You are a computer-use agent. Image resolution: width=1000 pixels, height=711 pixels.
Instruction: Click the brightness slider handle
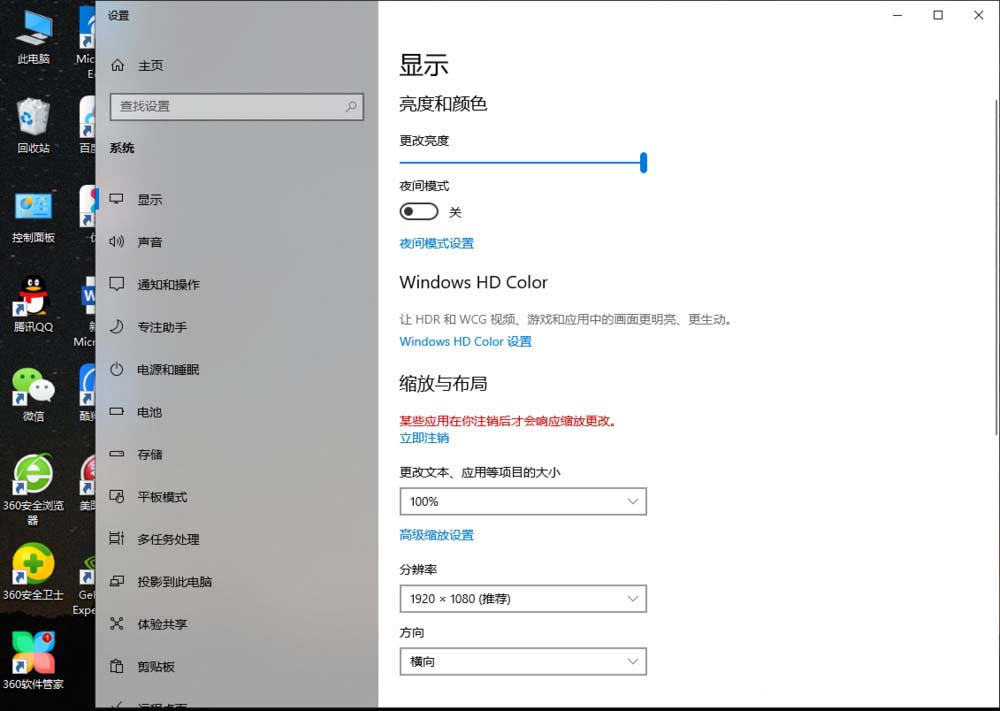click(x=643, y=163)
